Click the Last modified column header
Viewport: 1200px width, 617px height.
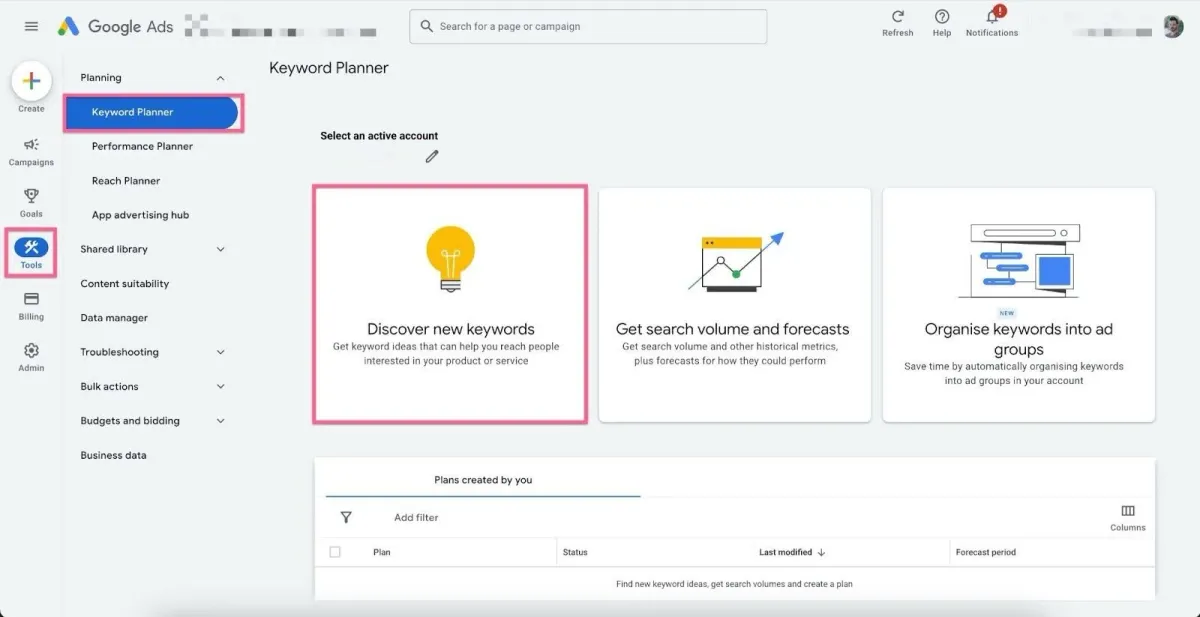point(785,552)
